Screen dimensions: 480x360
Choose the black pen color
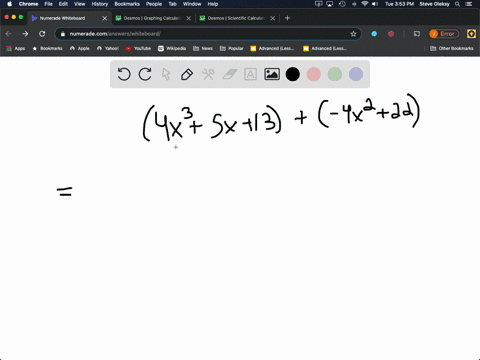tap(293, 74)
